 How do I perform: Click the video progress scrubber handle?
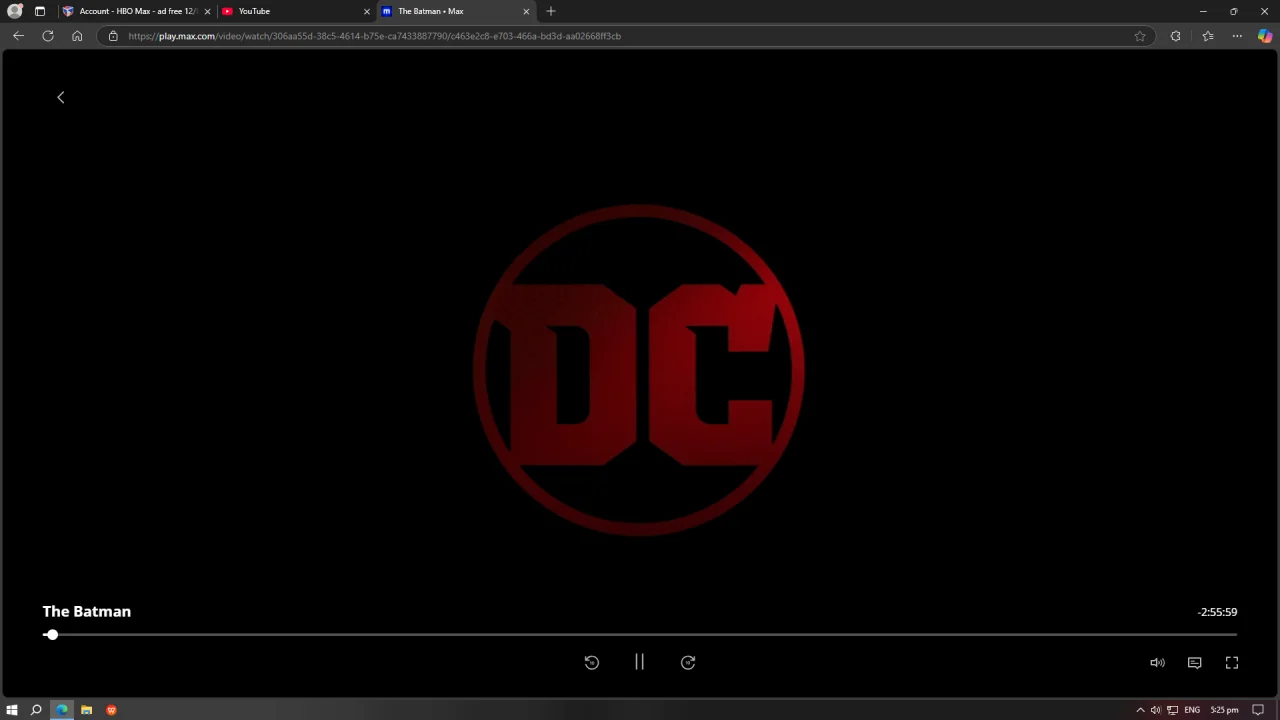(51, 635)
